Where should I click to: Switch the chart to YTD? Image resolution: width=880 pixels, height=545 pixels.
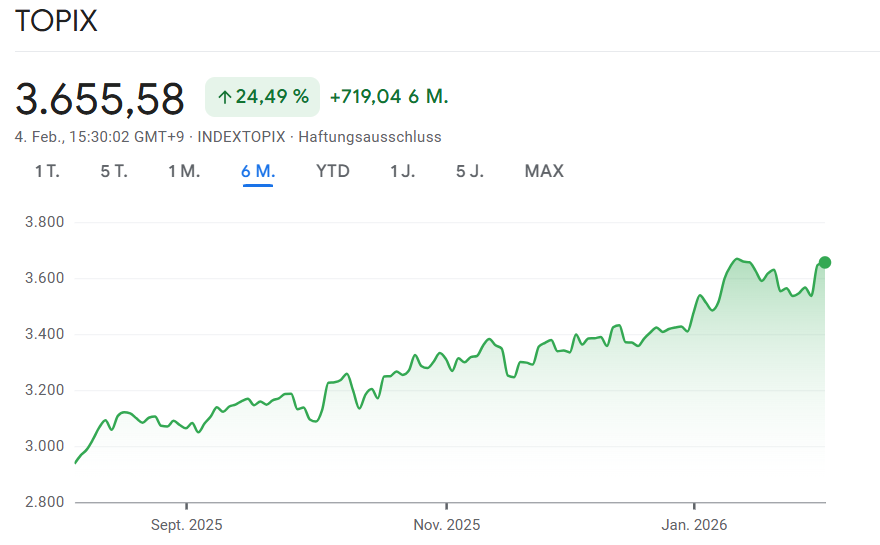(x=333, y=171)
